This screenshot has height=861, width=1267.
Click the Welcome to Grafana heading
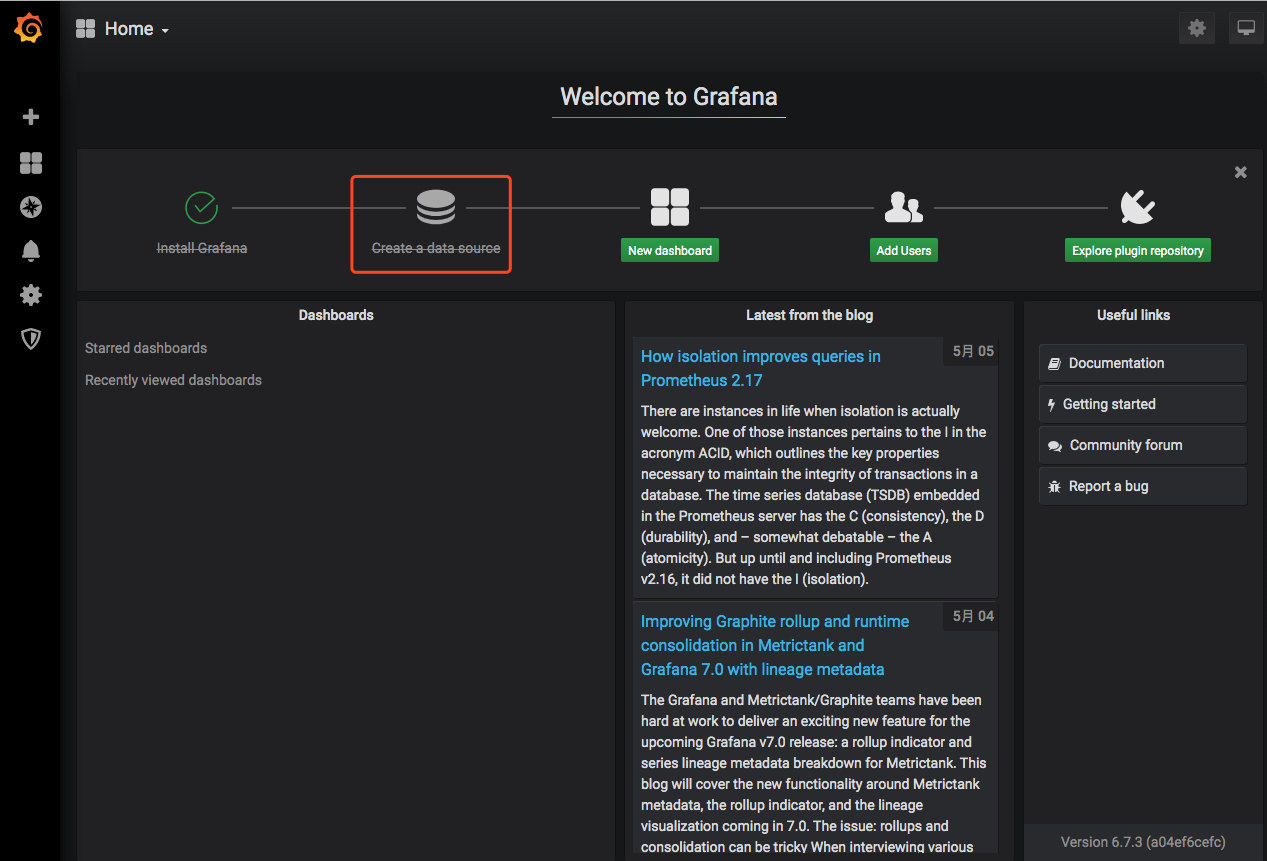(669, 97)
